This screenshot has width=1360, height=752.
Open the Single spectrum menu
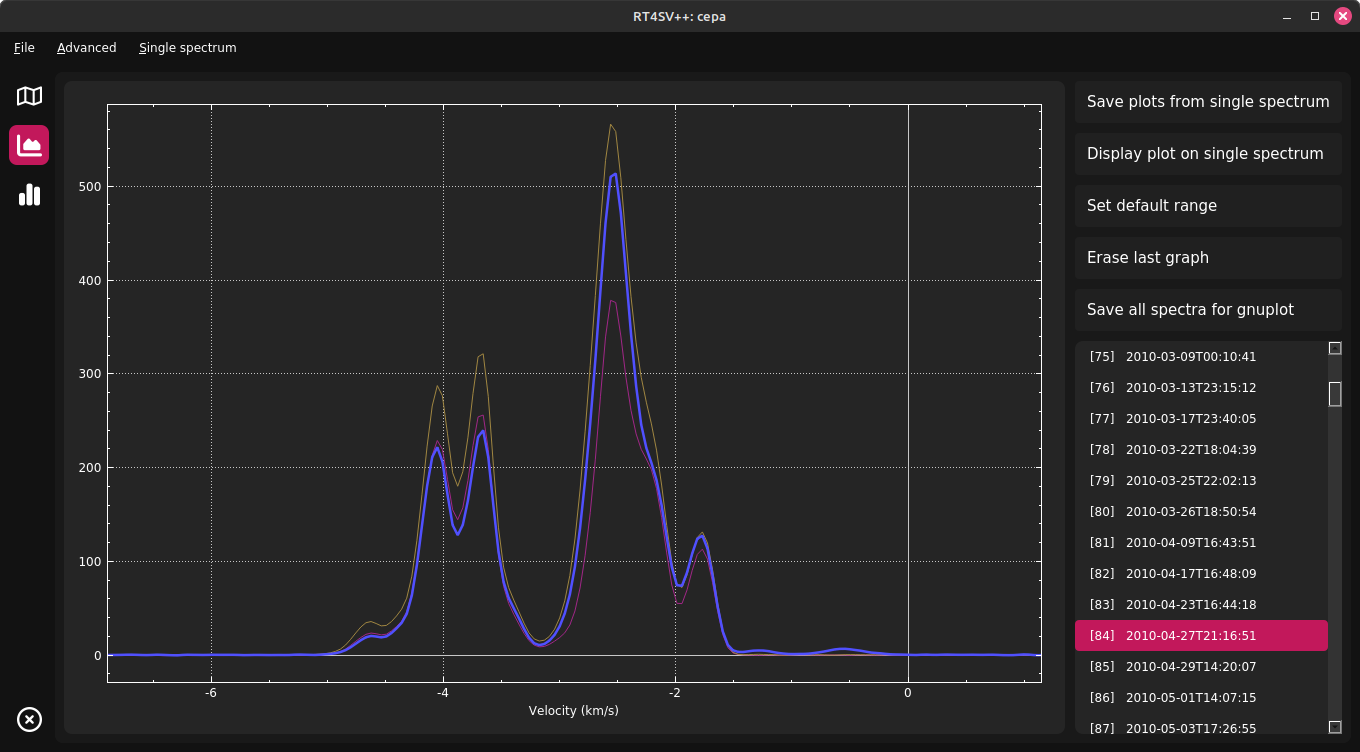[188, 48]
